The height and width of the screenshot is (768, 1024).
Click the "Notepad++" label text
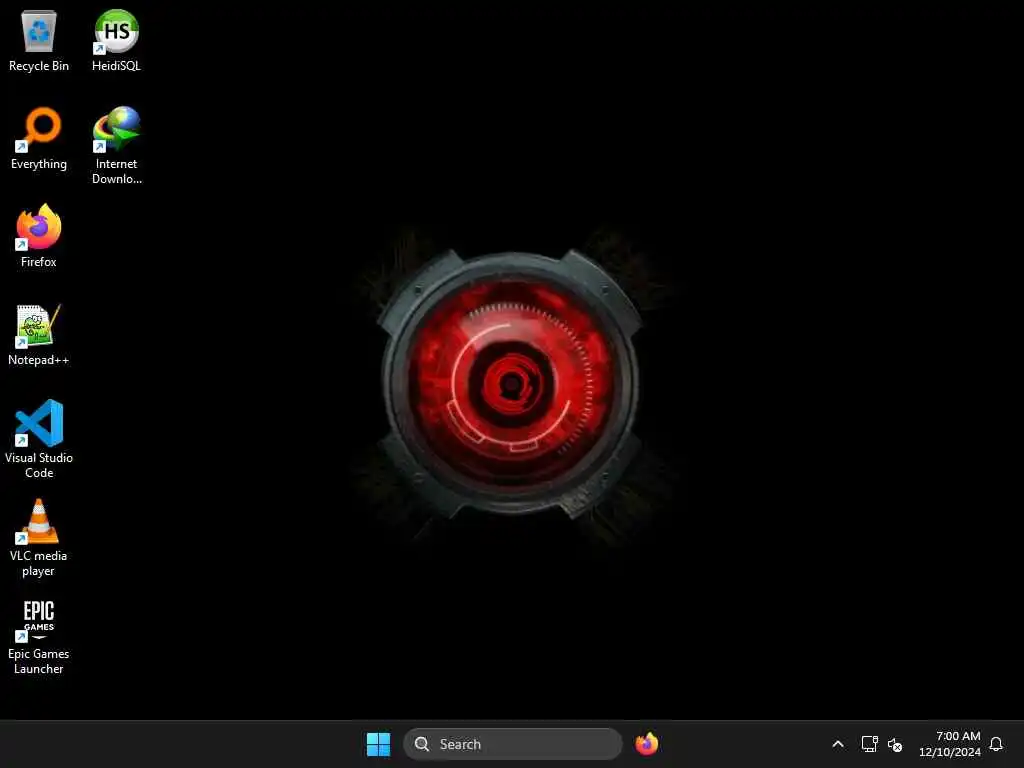pyautogui.click(x=39, y=360)
